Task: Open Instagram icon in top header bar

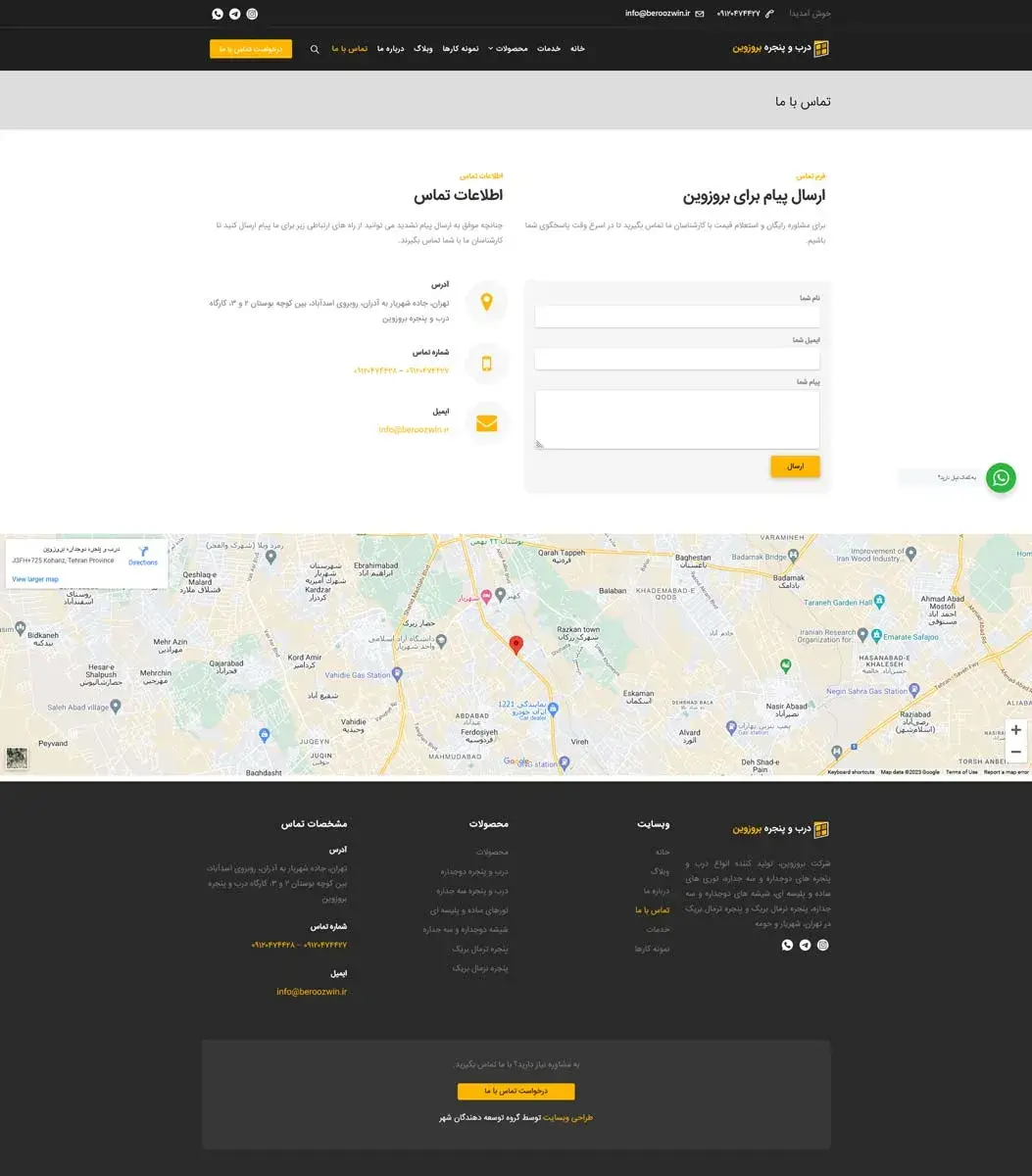Action: pyautogui.click(x=252, y=14)
